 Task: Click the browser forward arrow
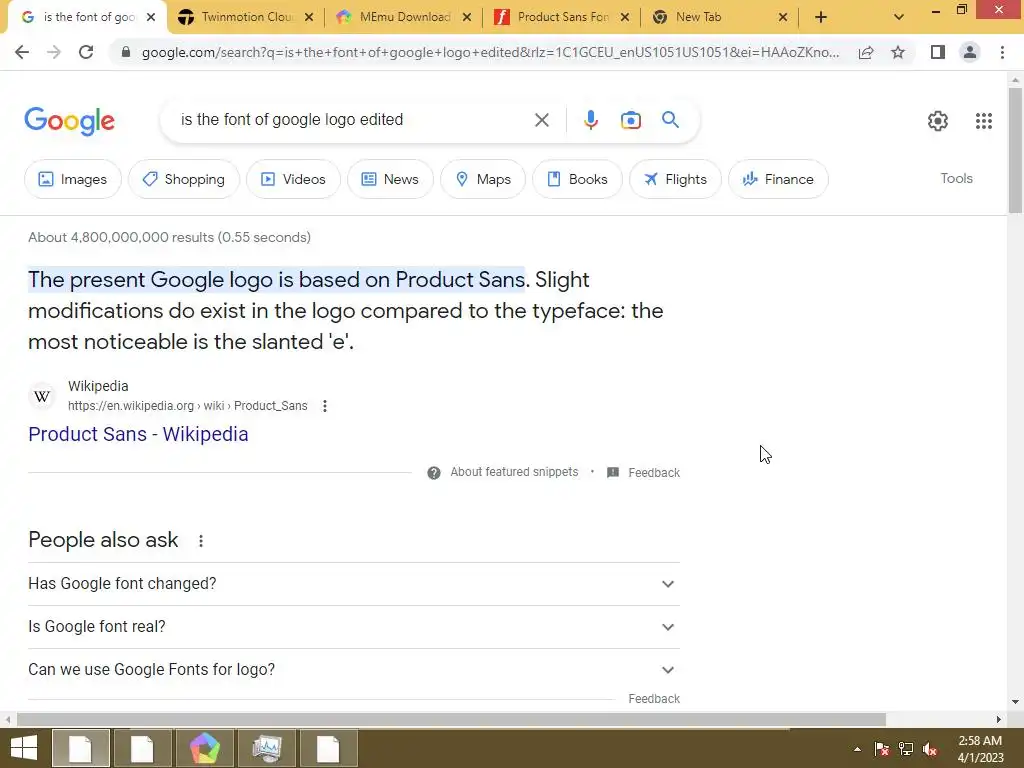click(x=54, y=52)
